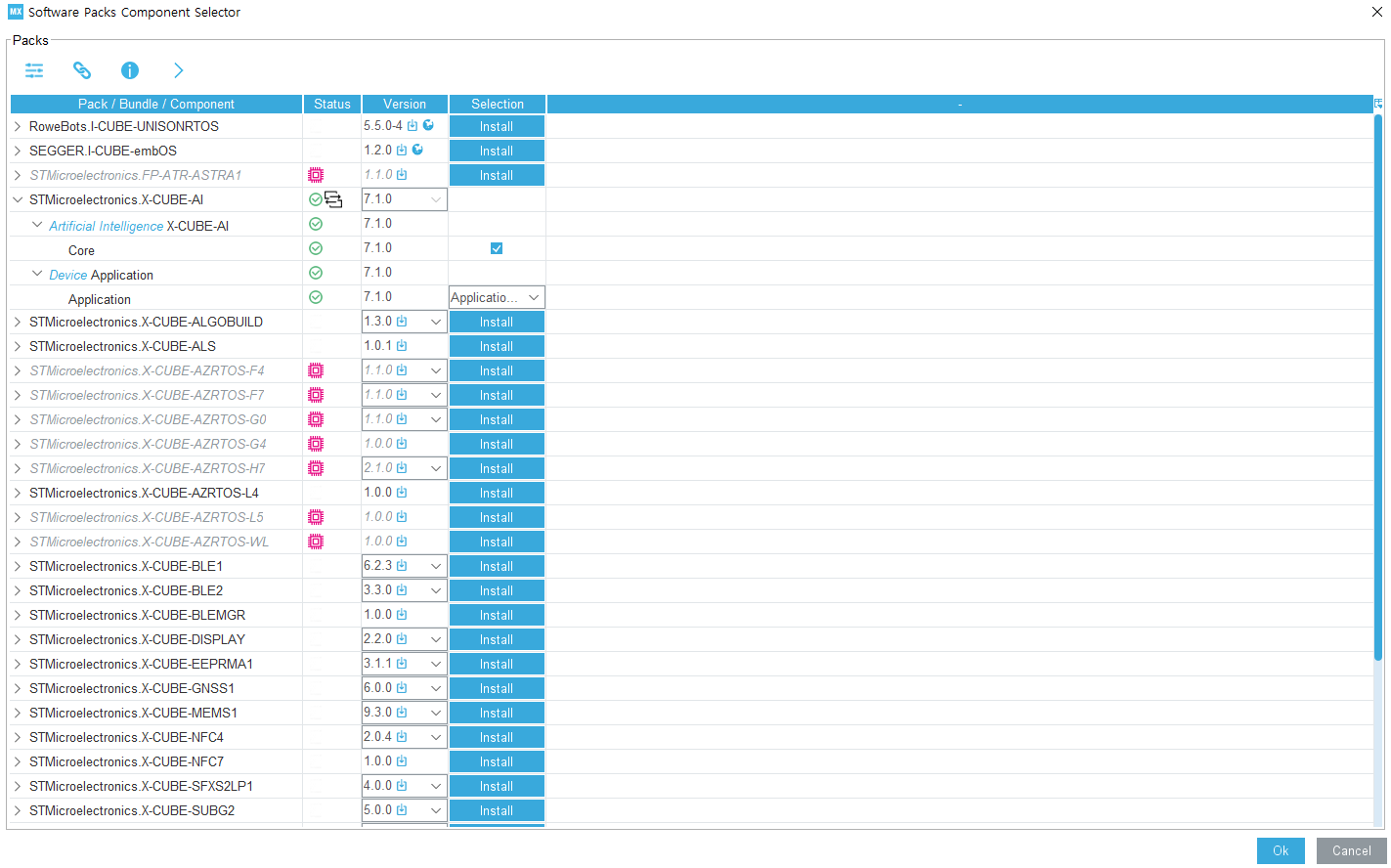
Task: Expand the SEGGER.I-CUBE-embOS pack
Action: [x=18, y=151]
